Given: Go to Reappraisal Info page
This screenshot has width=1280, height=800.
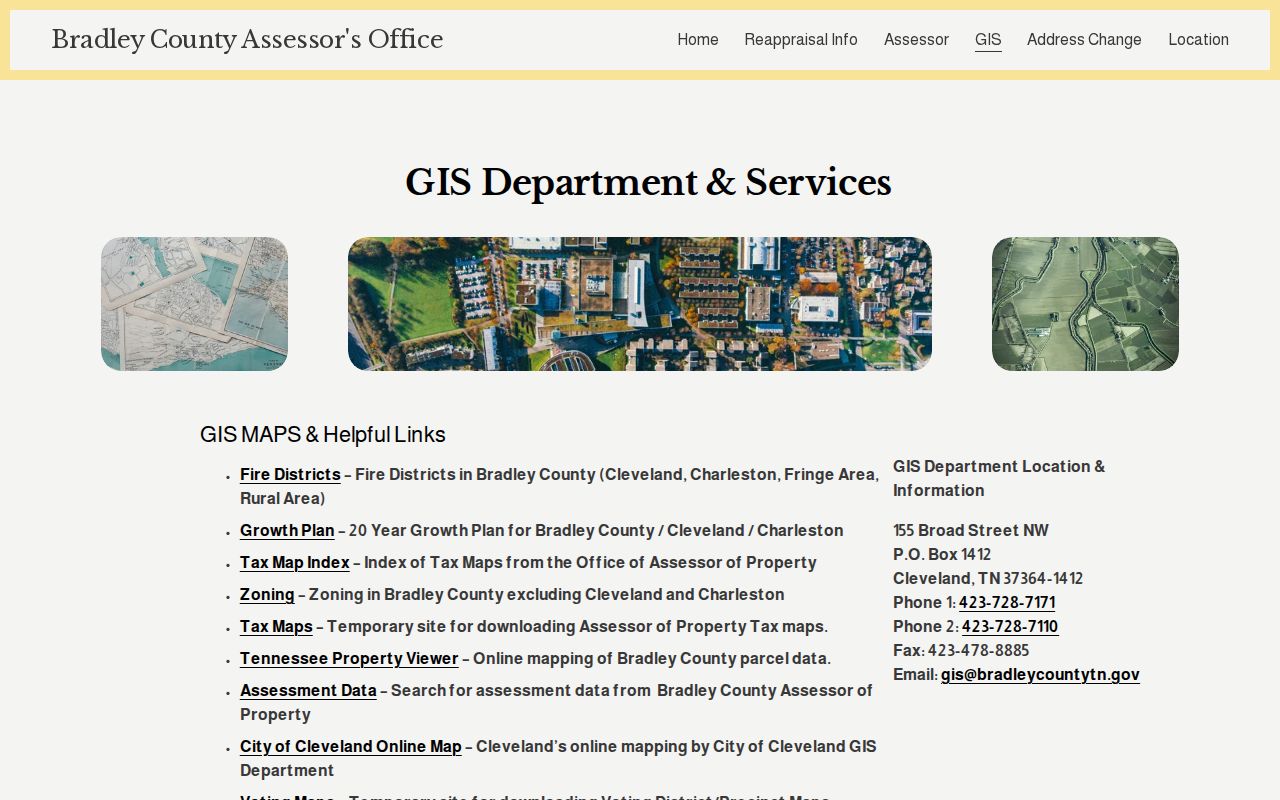Looking at the screenshot, I should click(x=801, y=40).
